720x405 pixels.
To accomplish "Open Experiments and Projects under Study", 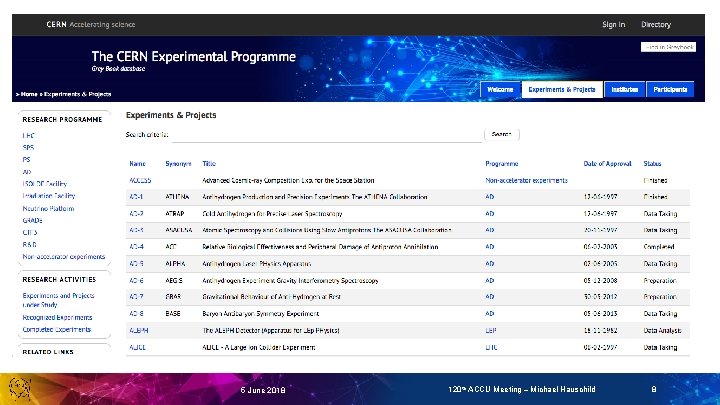I will [x=58, y=300].
